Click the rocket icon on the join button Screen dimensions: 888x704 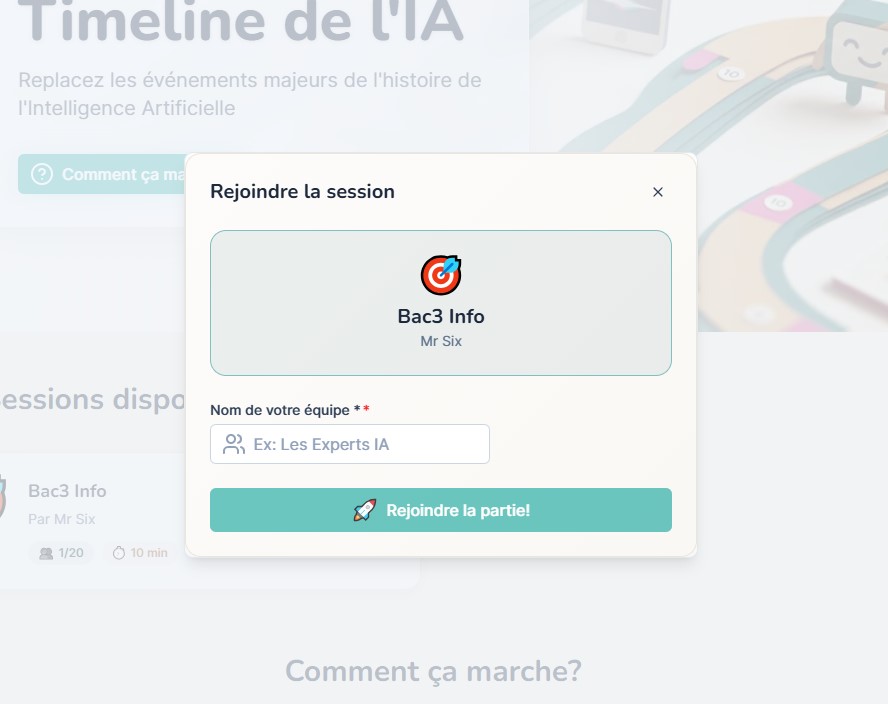point(365,510)
